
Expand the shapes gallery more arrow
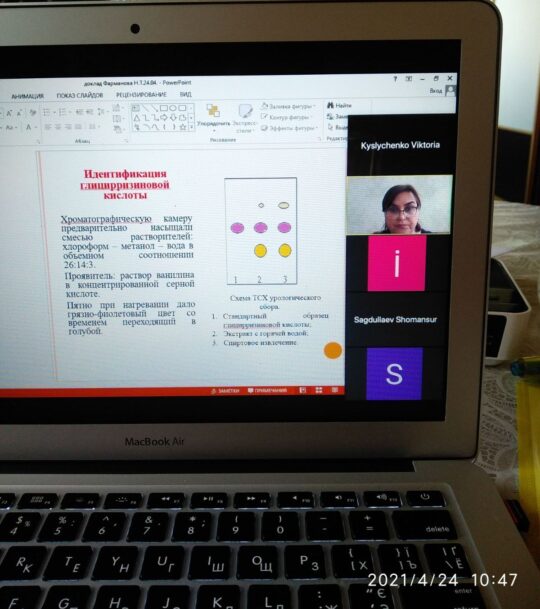192,127
